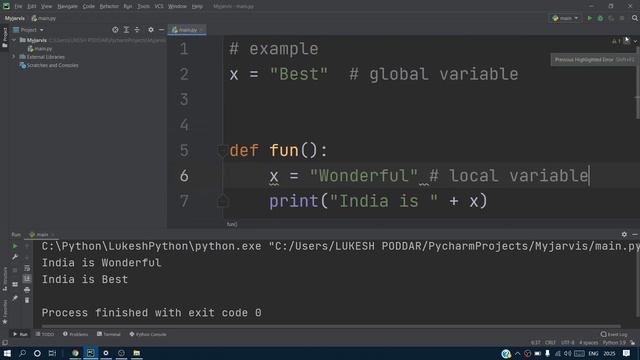Expand External Libraries node
The width and height of the screenshot is (640, 360).
click(x=14, y=57)
